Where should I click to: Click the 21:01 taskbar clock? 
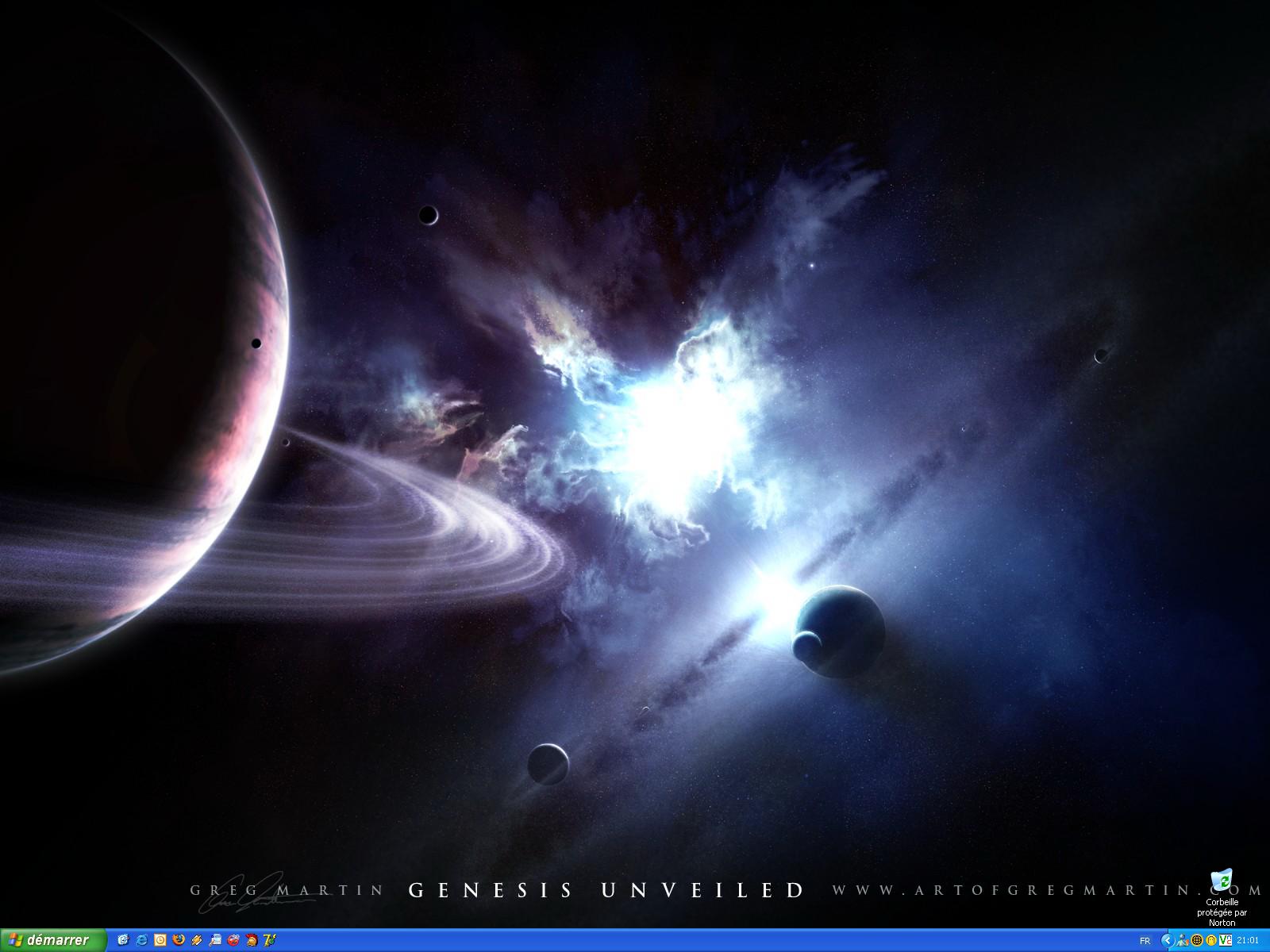pos(1248,940)
